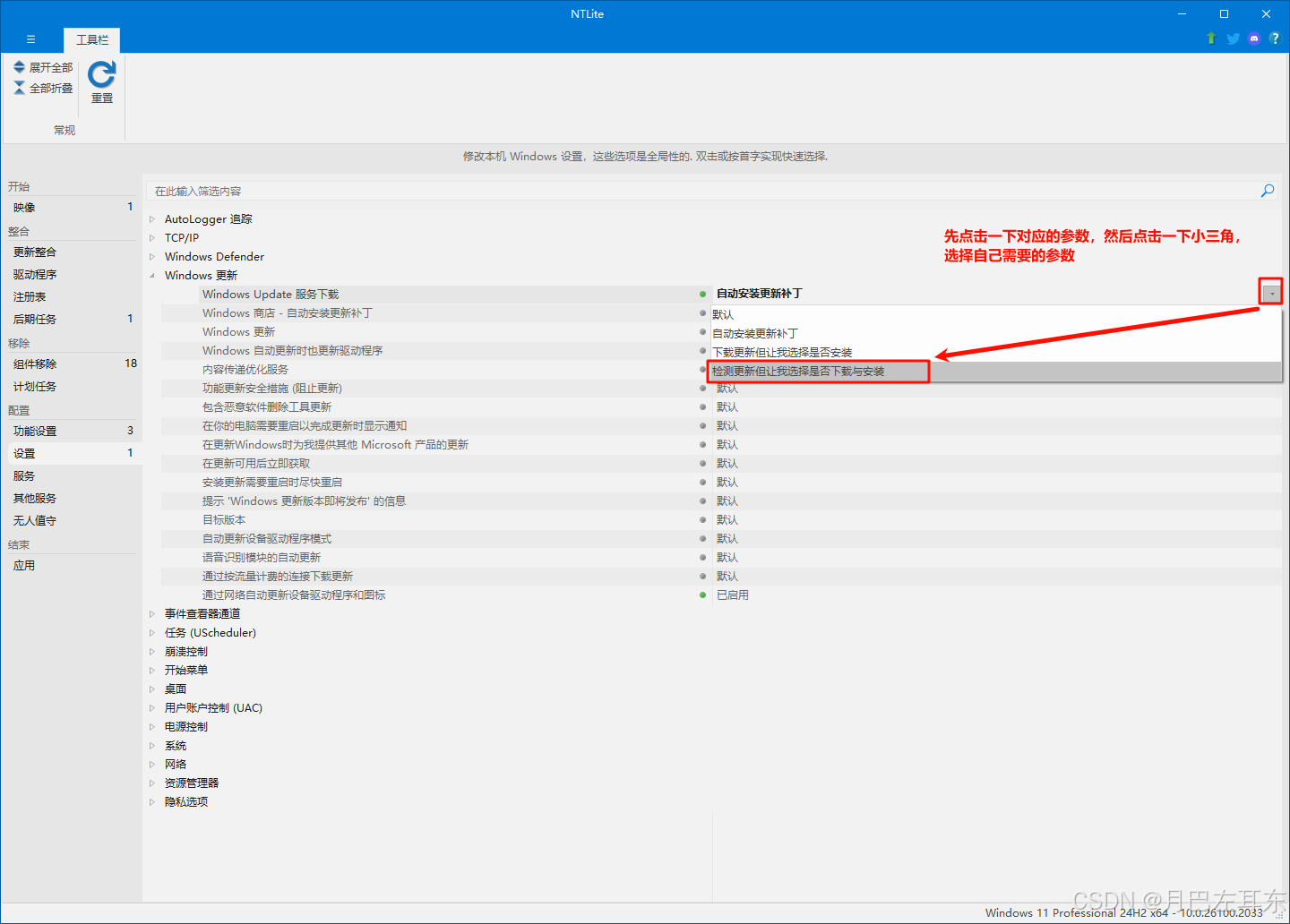Open the Twitter bird icon
This screenshot has width=1290, height=924.
[1233, 38]
